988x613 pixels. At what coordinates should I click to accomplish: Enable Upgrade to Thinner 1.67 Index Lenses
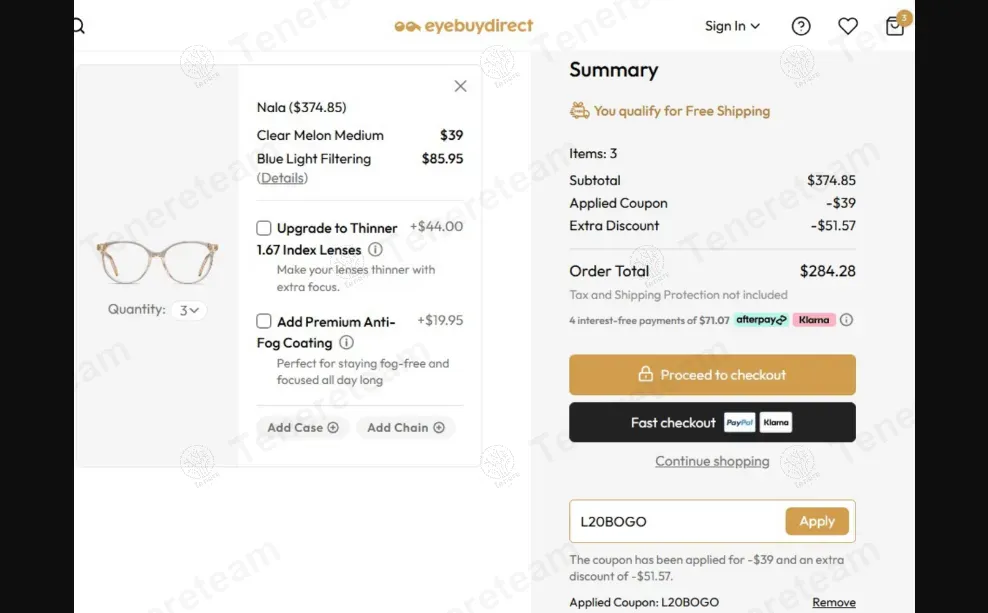pyautogui.click(x=264, y=228)
